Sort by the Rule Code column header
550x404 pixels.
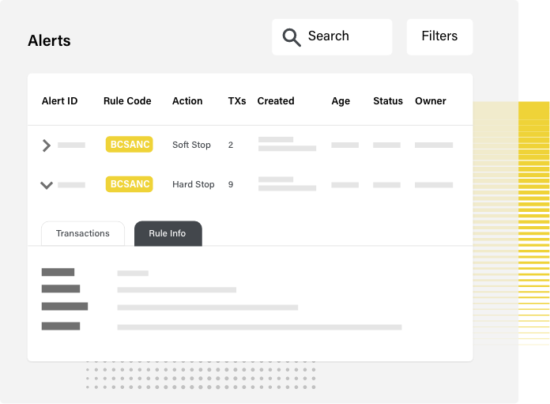(x=127, y=101)
